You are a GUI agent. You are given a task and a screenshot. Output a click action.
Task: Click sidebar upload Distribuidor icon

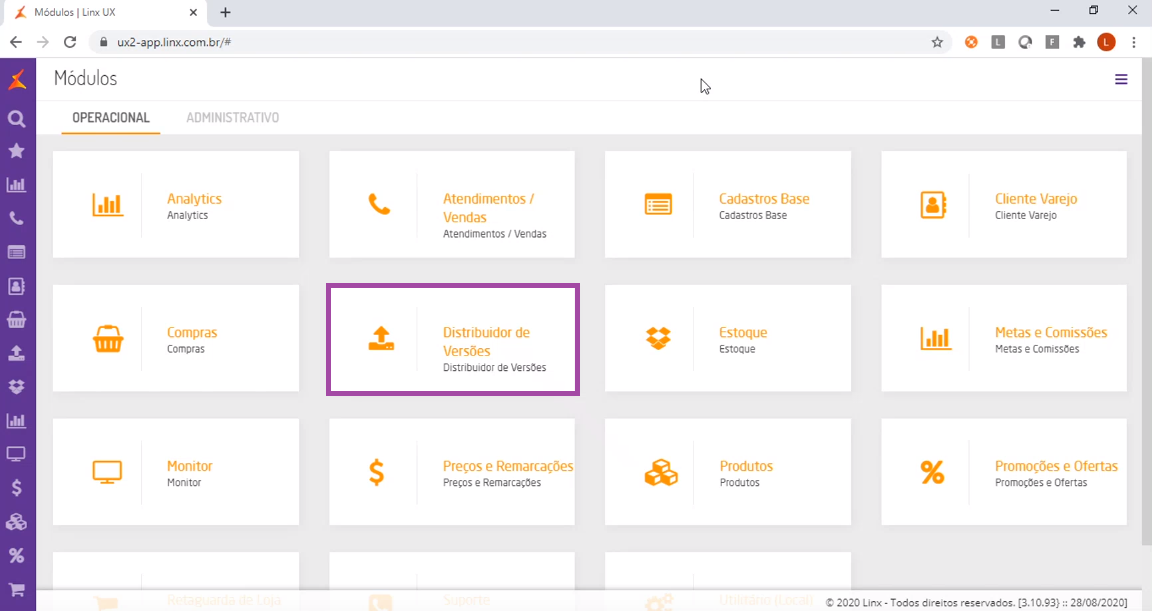[16, 353]
